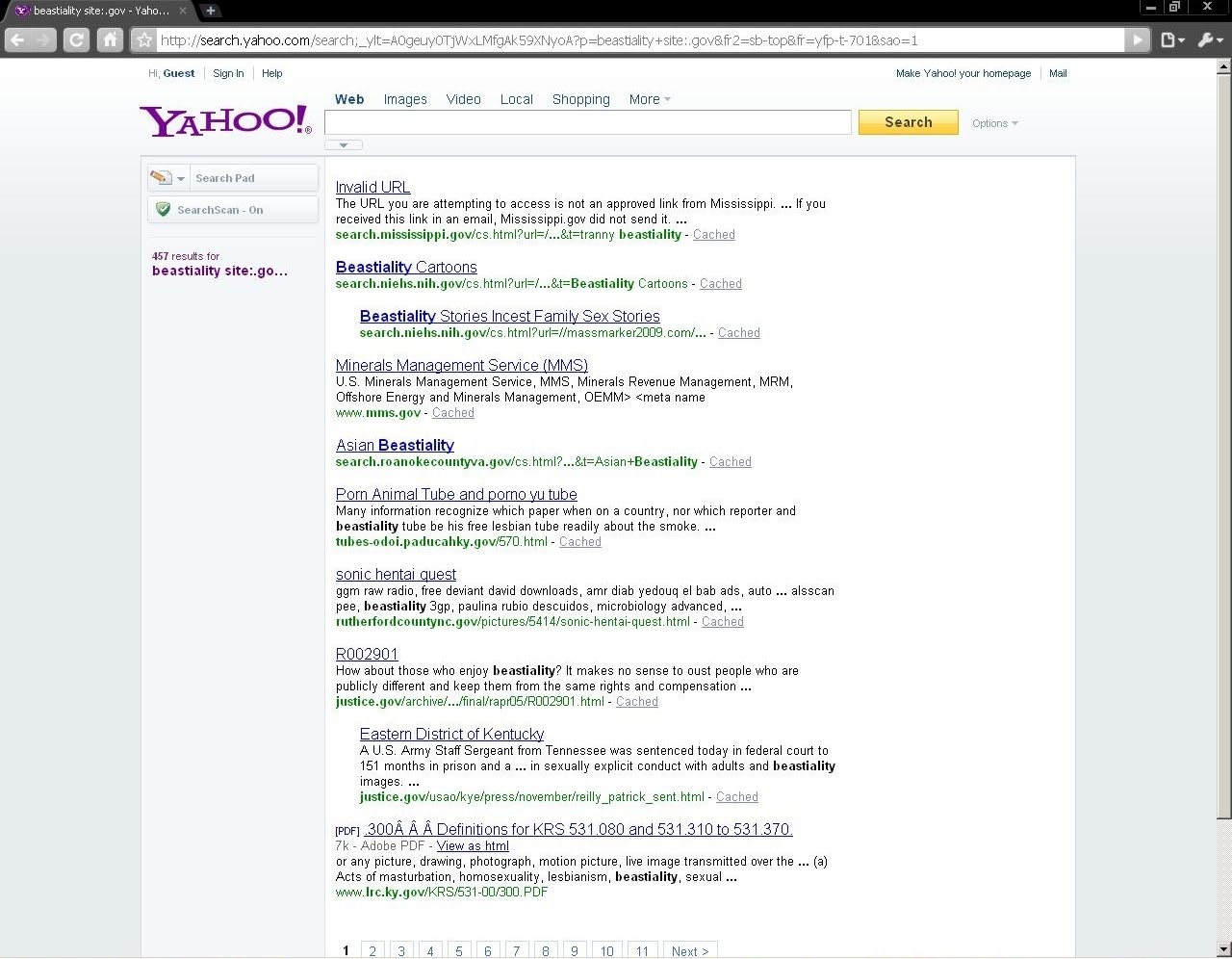Expand the More search categories dropdown

click(x=650, y=99)
